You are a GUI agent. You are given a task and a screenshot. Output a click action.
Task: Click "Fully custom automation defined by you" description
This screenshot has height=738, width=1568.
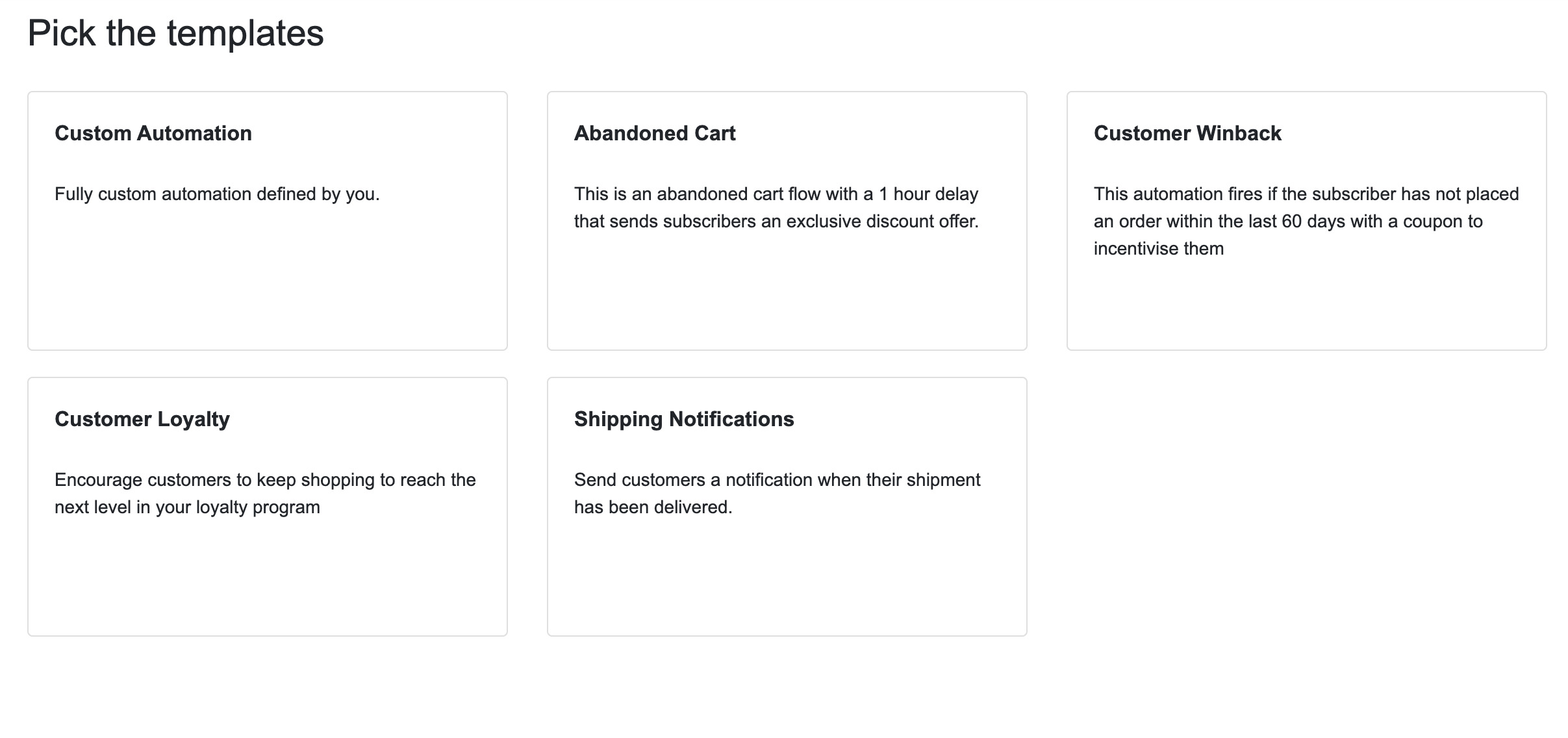click(x=217, y=194)
